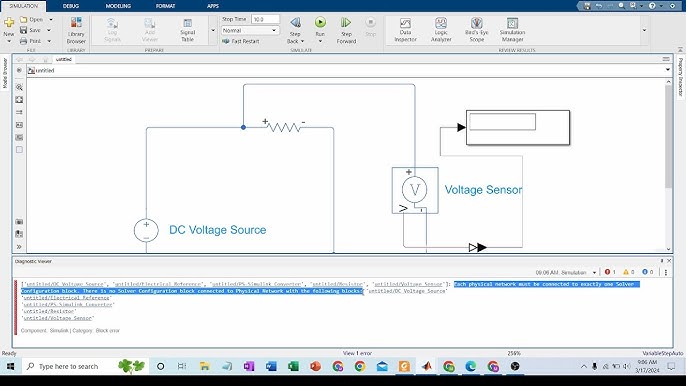Open the Library Browser
Image resolution: width=686 pixels, height=386 pixels.
76,30
